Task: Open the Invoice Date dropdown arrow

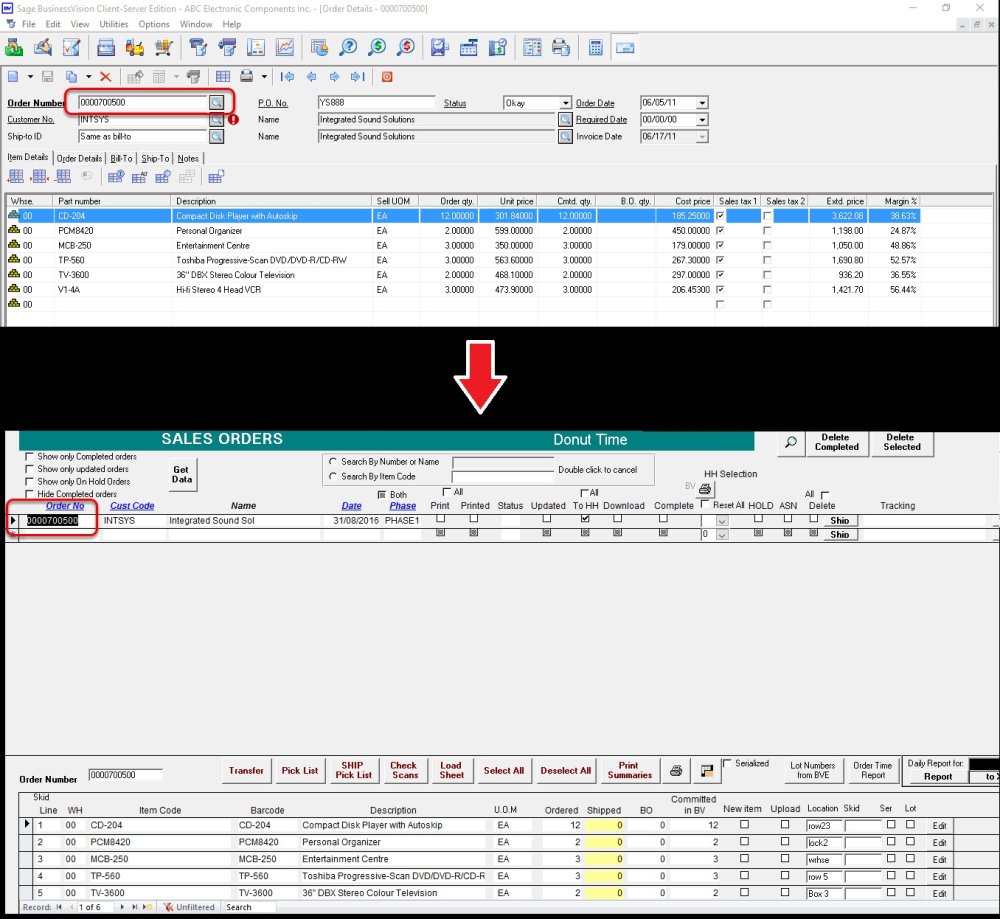Action: [702, 136]
